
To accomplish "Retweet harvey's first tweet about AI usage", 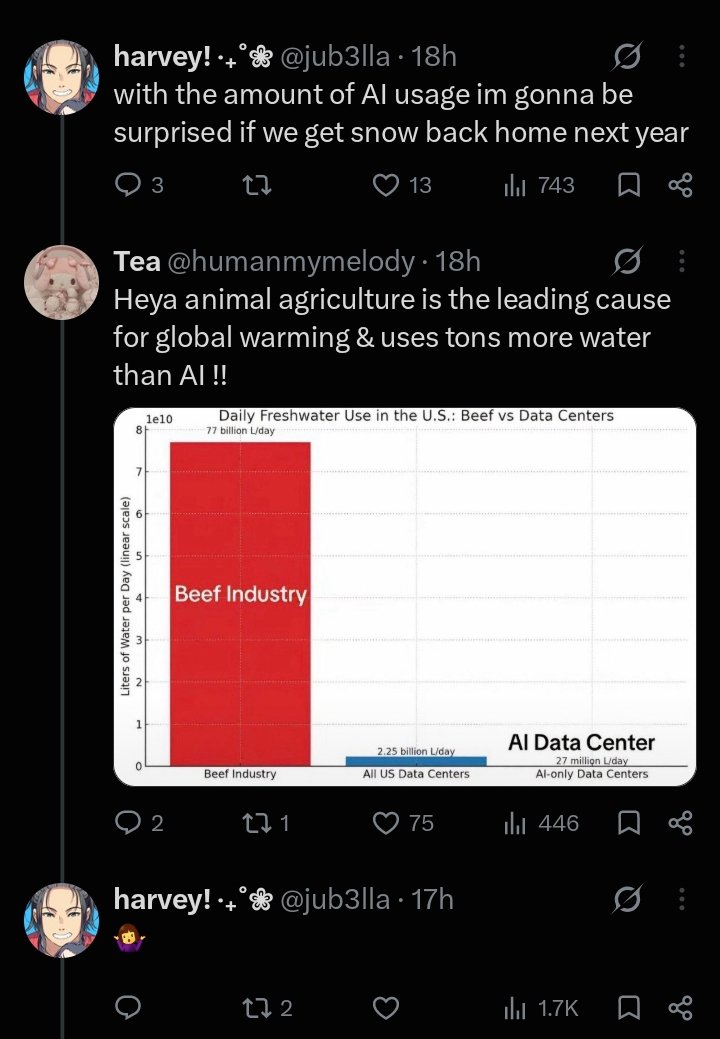I will (x=257, y=185).
